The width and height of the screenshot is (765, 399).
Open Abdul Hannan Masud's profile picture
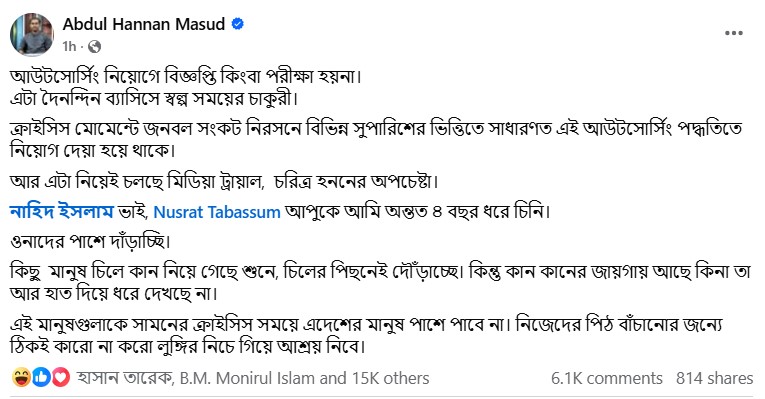pos(32,35)
